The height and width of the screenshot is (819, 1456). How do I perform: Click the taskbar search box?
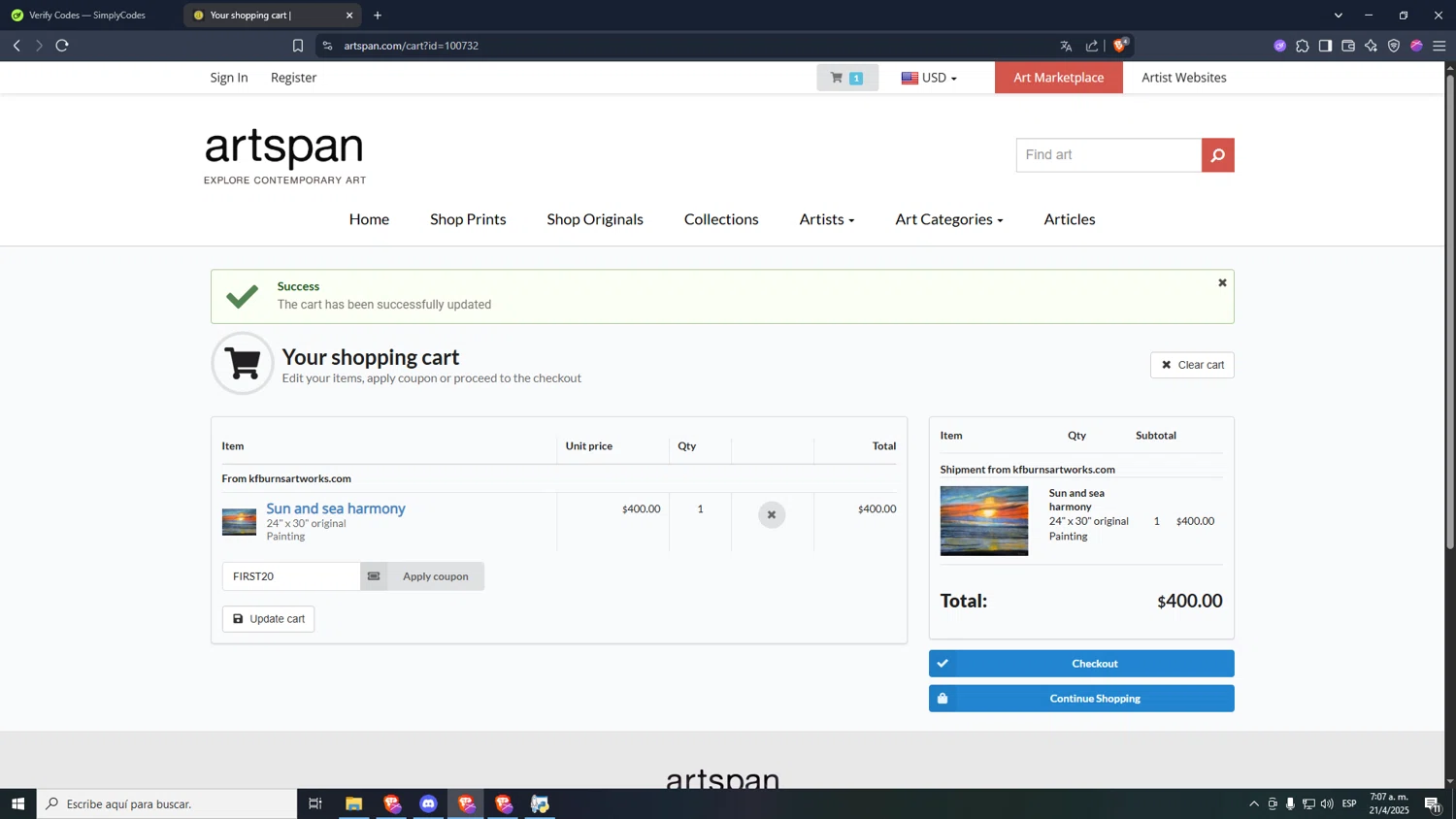(x=167, y=803)
